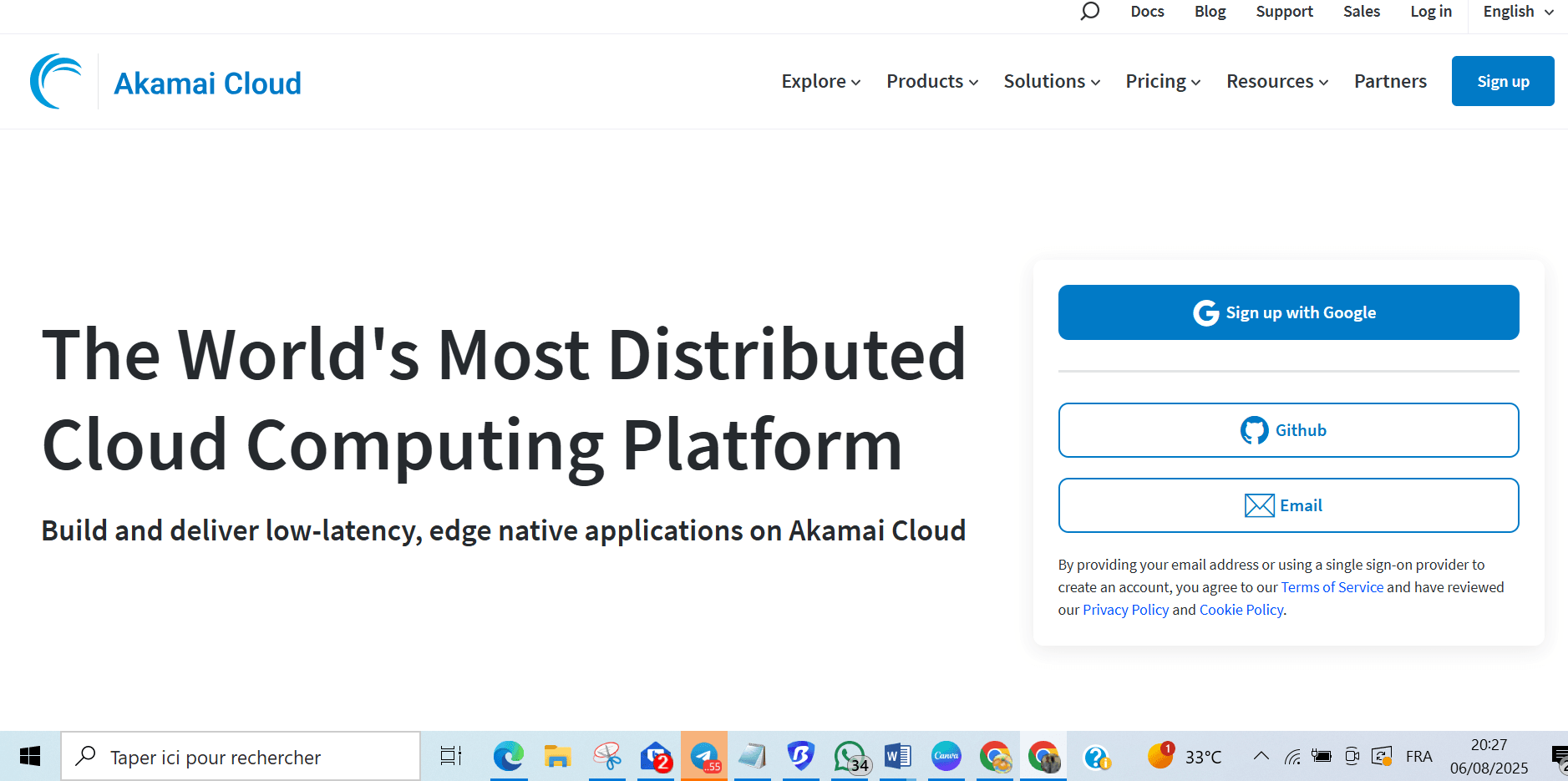
Task: Click the weather 33°C widget
Action: 1185,756
